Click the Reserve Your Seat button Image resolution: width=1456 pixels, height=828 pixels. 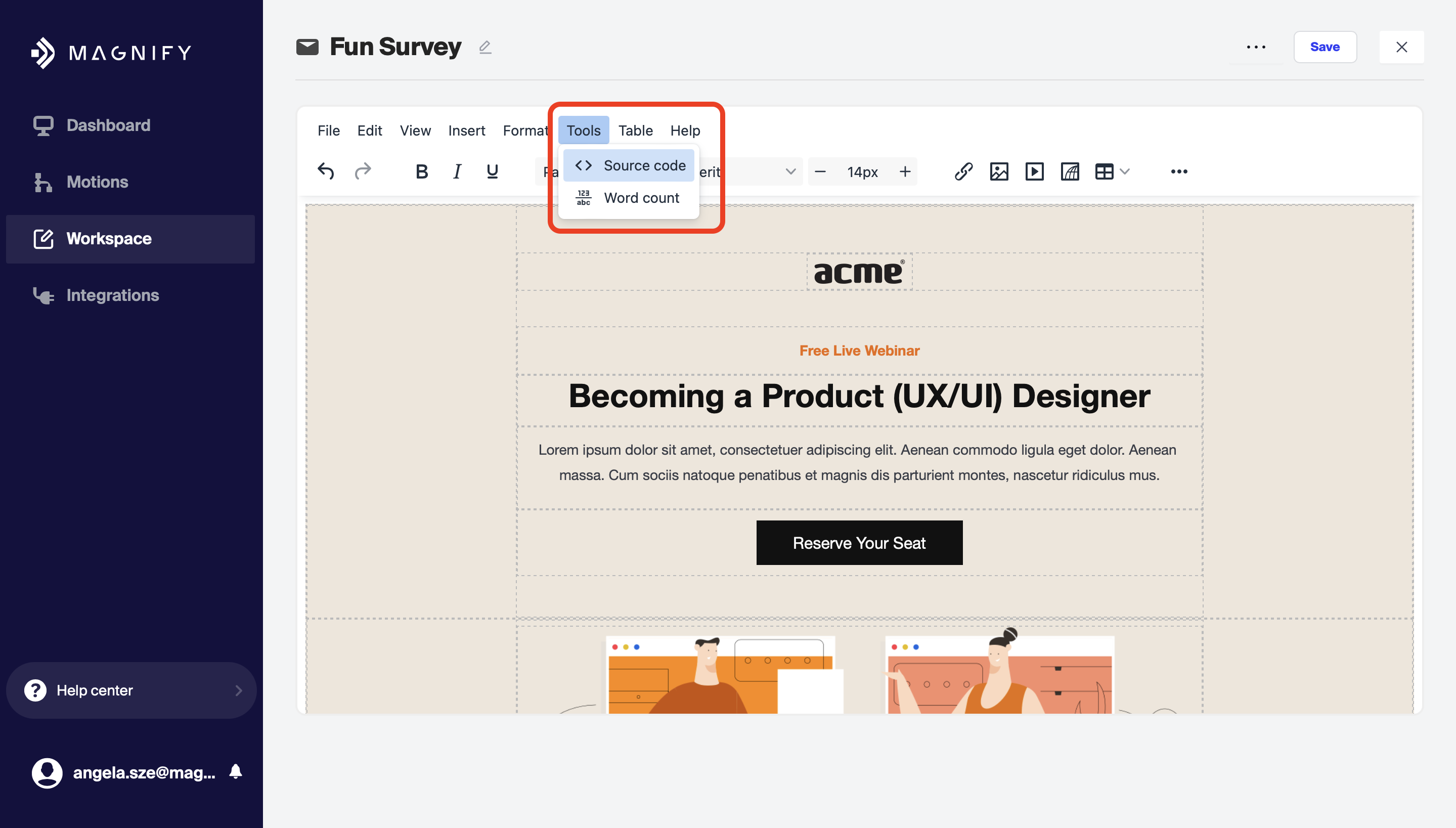click(859, 543)
